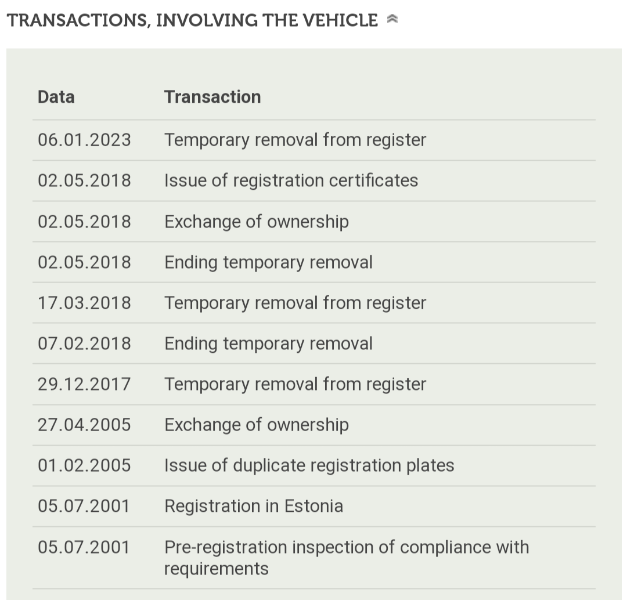
Task: Select Exchange of ownership dated 02.05.2018
Action: [x=256, y=222]
